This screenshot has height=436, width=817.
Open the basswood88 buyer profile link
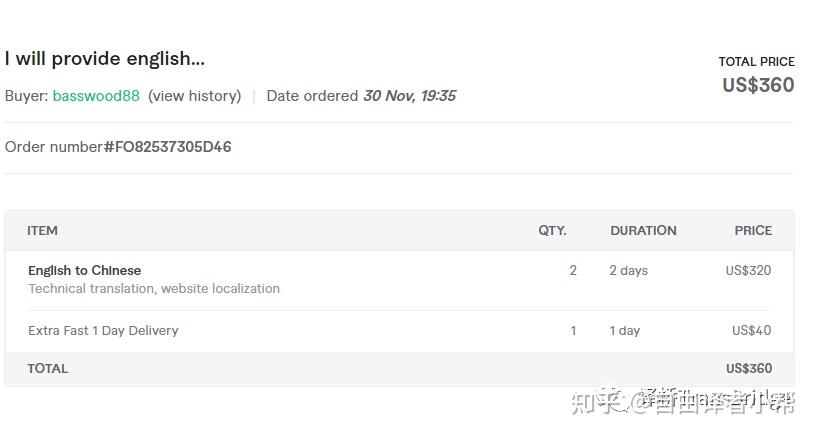pos(96,96)
